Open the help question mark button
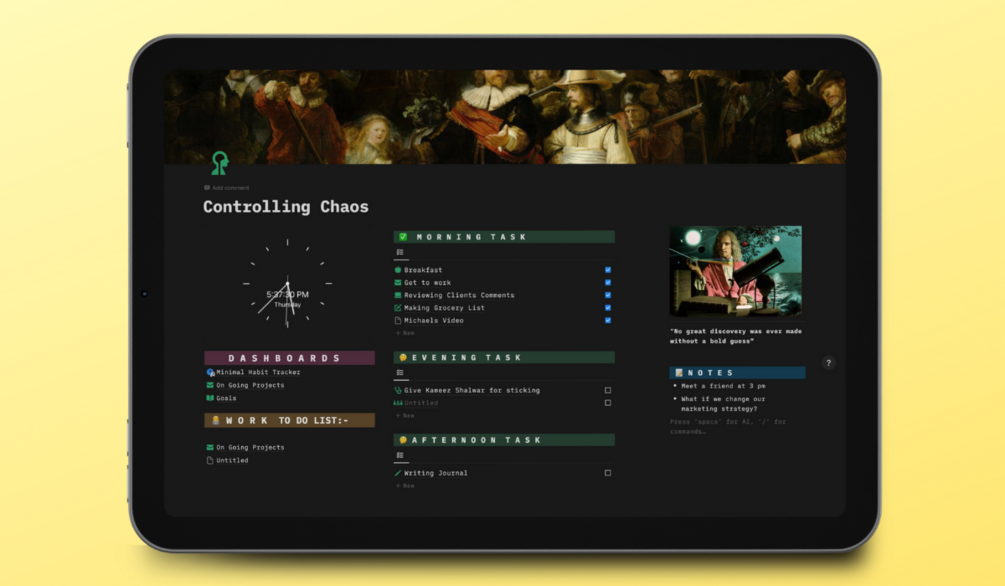 (828, 363)
